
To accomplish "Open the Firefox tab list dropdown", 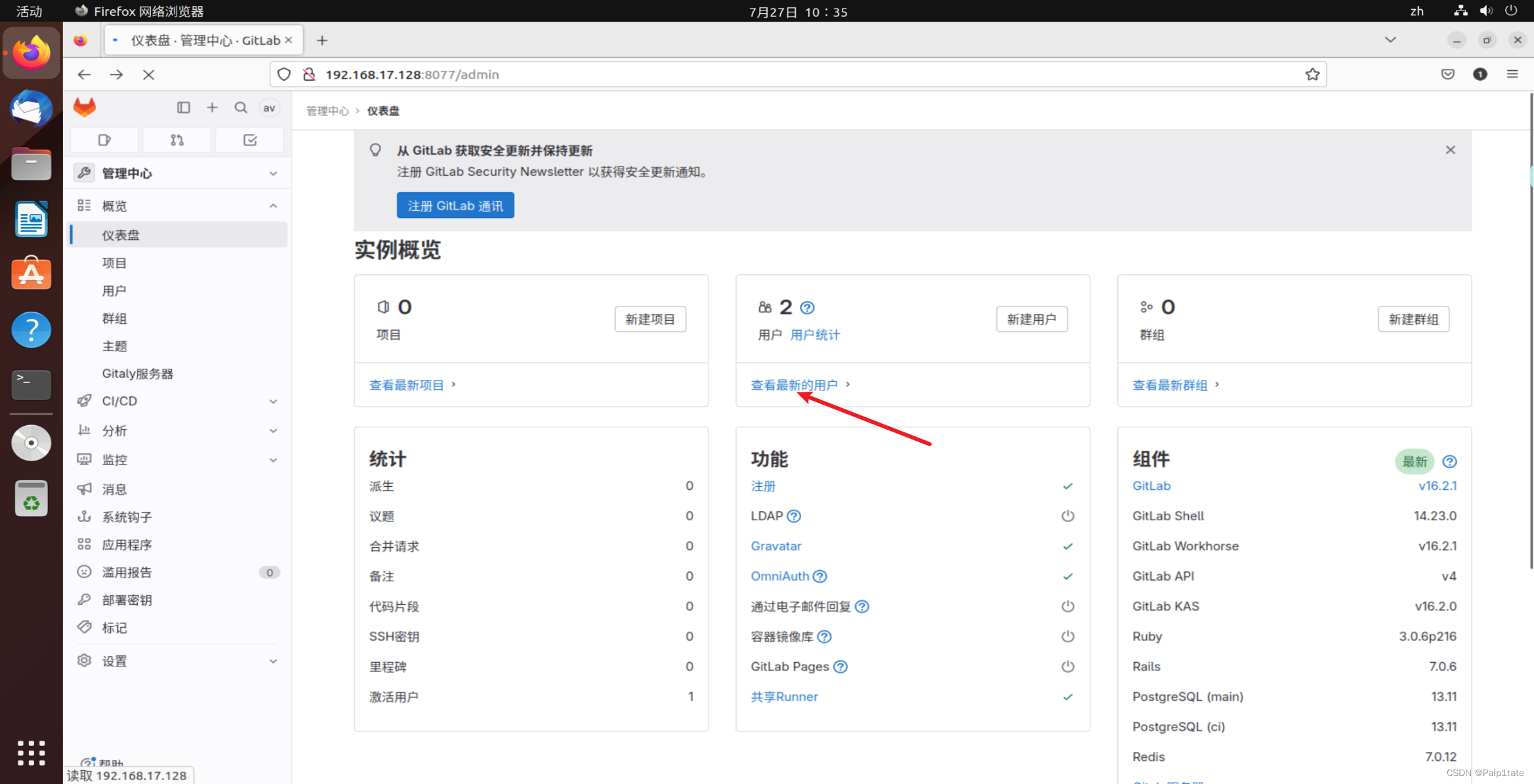I will (x=1390, y=41).
